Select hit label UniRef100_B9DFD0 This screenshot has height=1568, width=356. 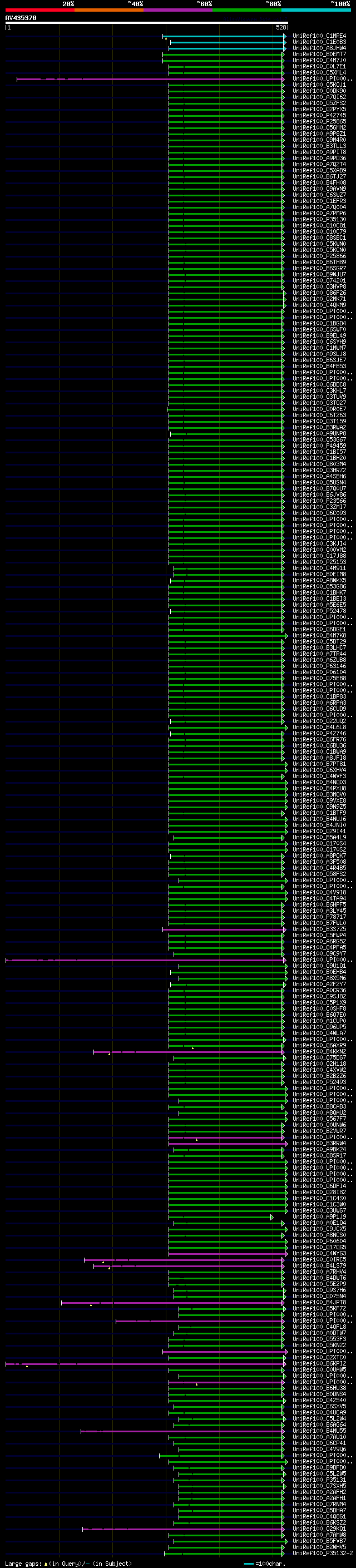(319, 1467)
